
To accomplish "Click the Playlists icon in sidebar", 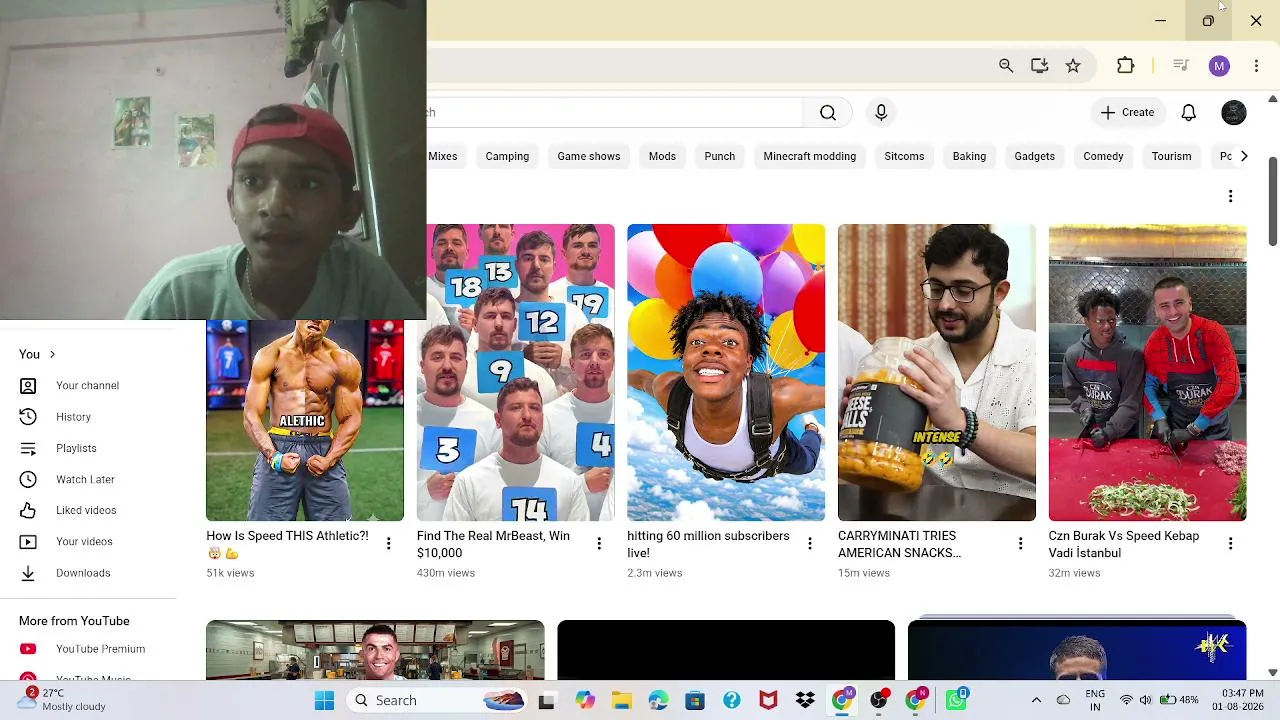I will (x=28, y=448).
